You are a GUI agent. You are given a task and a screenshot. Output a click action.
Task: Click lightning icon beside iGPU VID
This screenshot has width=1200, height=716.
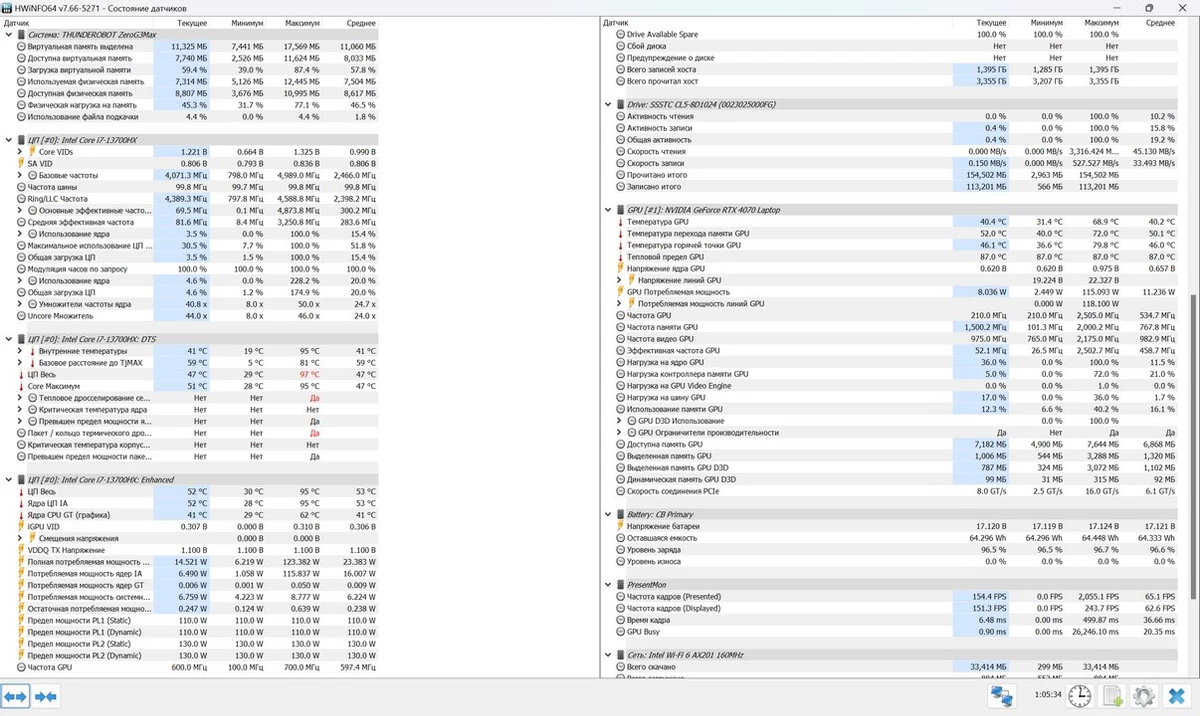[22, 526]
